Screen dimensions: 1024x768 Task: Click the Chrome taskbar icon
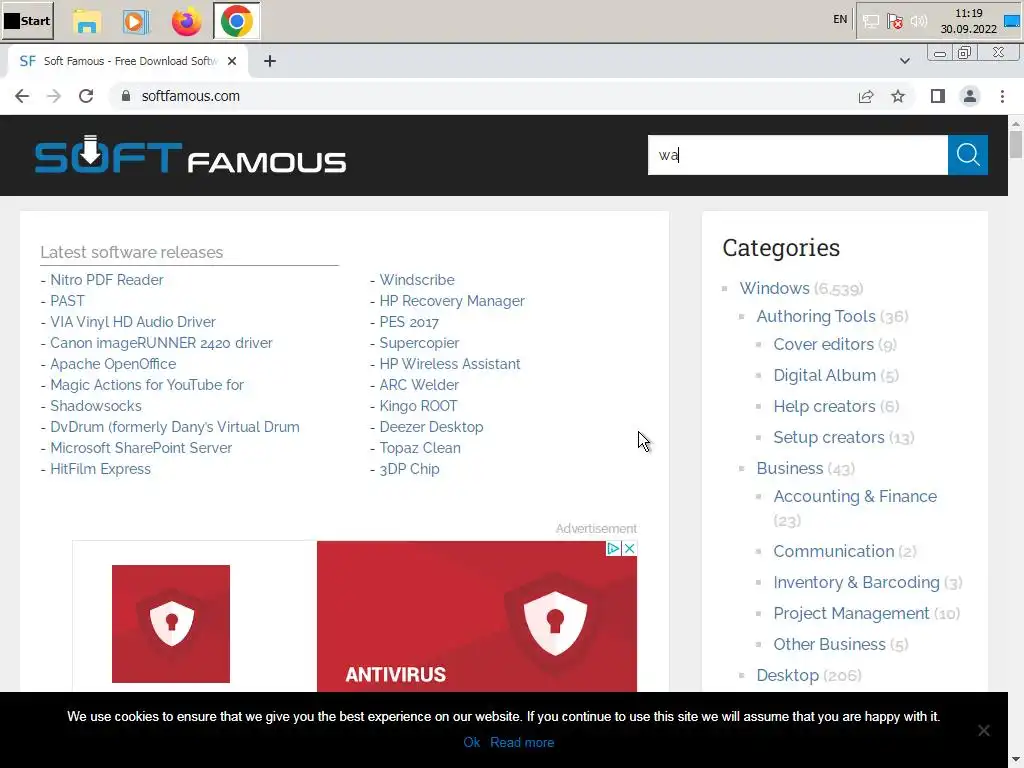(x=236, y=22)
